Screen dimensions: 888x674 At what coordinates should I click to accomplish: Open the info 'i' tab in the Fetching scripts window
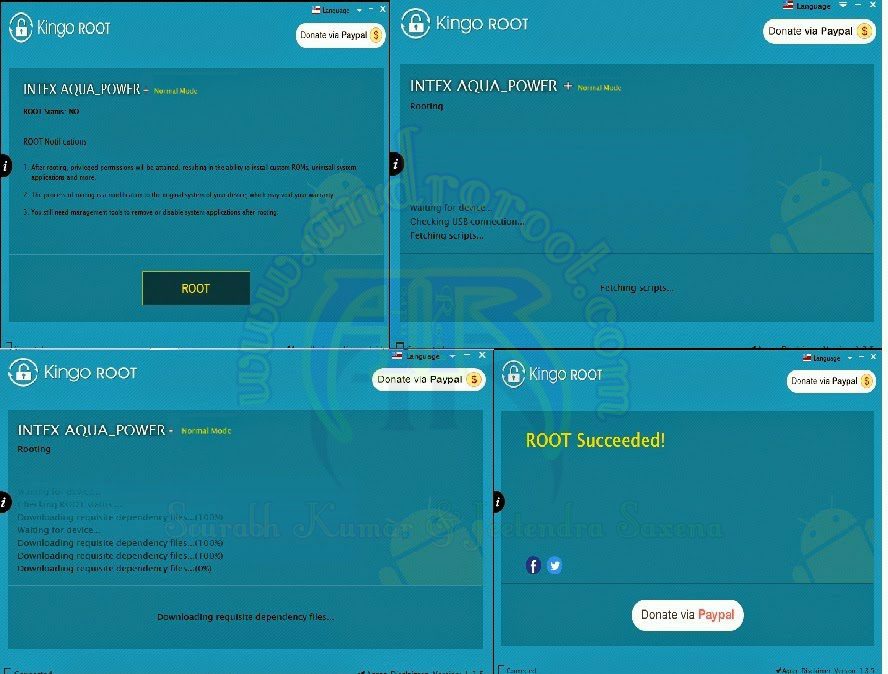pyautogui.click(x=396, y=164)
